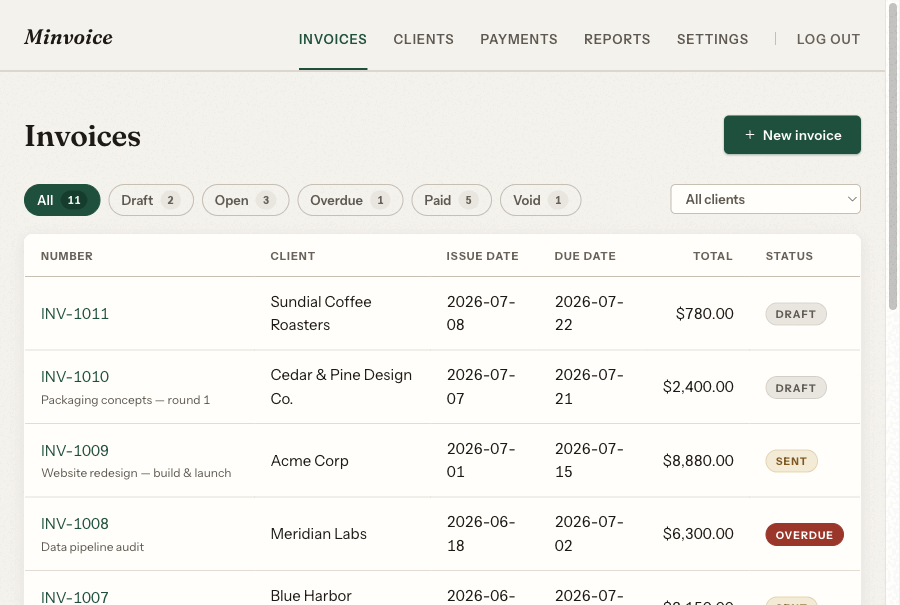
Task: Switch to the Invoices nav tab
Action: coord(333,39)
